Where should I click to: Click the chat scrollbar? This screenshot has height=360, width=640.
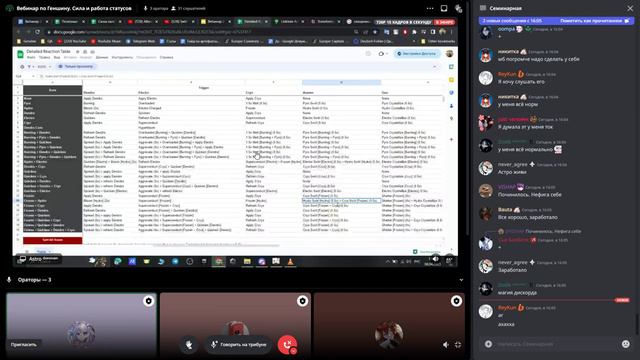click(x=637, y=324)
